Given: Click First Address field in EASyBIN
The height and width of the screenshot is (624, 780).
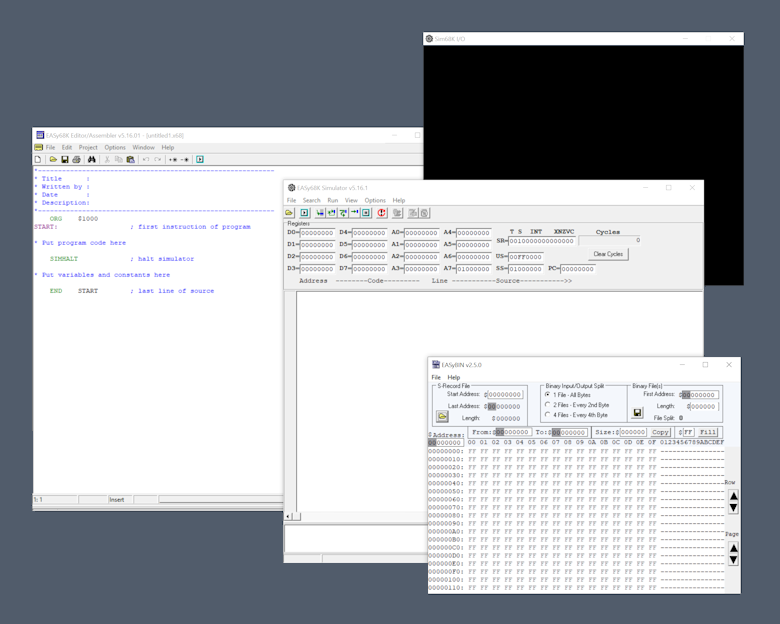Looking at the screenshot, I should click(700, 395).
